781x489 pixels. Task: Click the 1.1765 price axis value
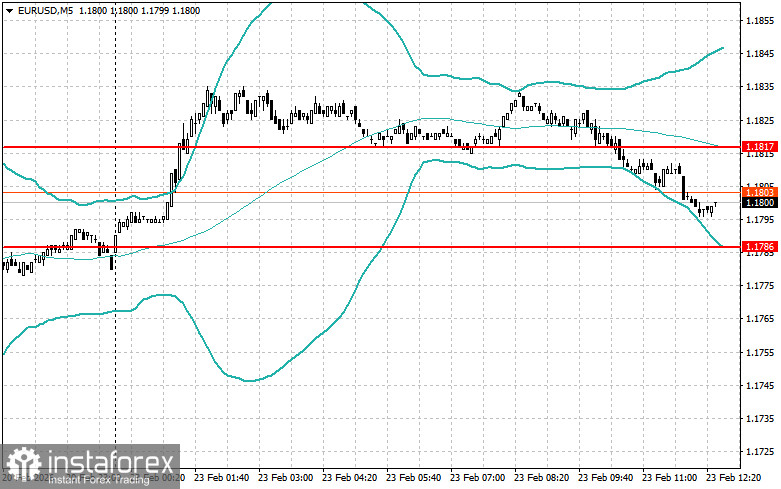pos(760,319)
